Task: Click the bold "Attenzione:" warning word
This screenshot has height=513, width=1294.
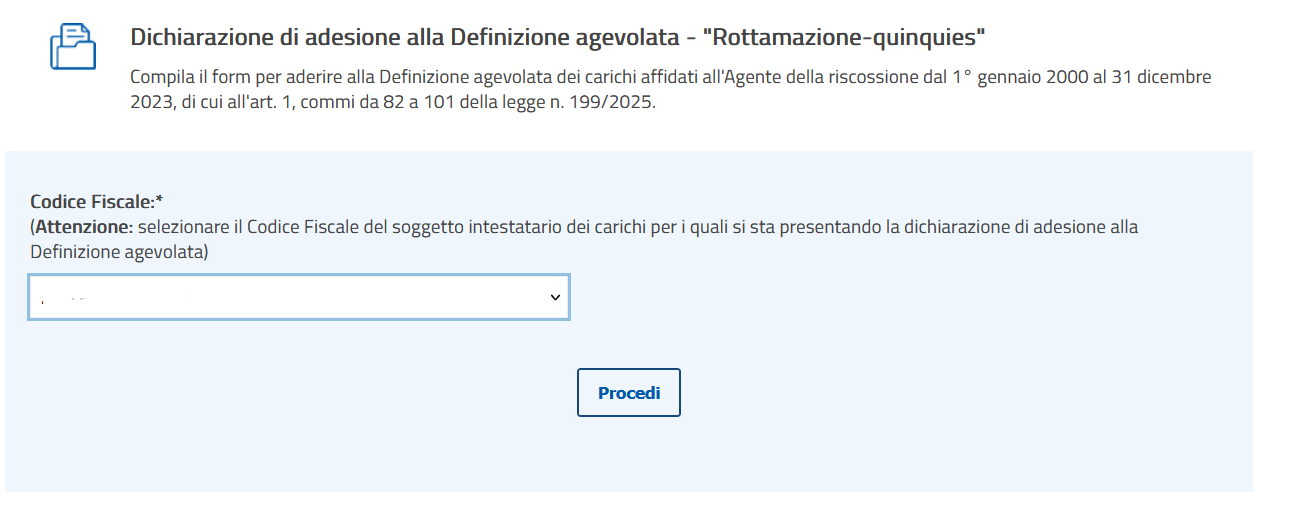Action: [x=84, y=227]
